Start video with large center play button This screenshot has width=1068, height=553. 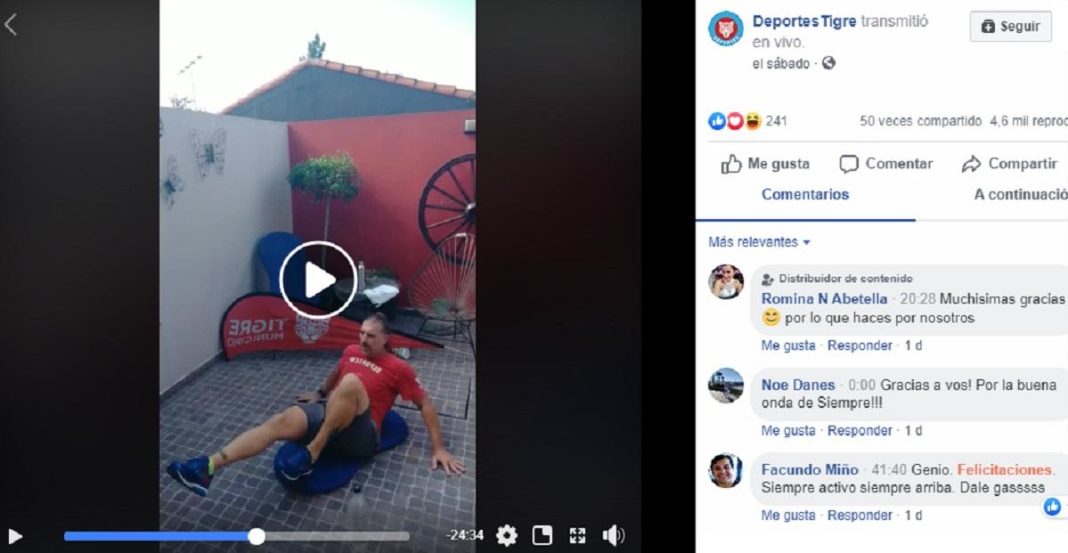(x=318, y=280)
